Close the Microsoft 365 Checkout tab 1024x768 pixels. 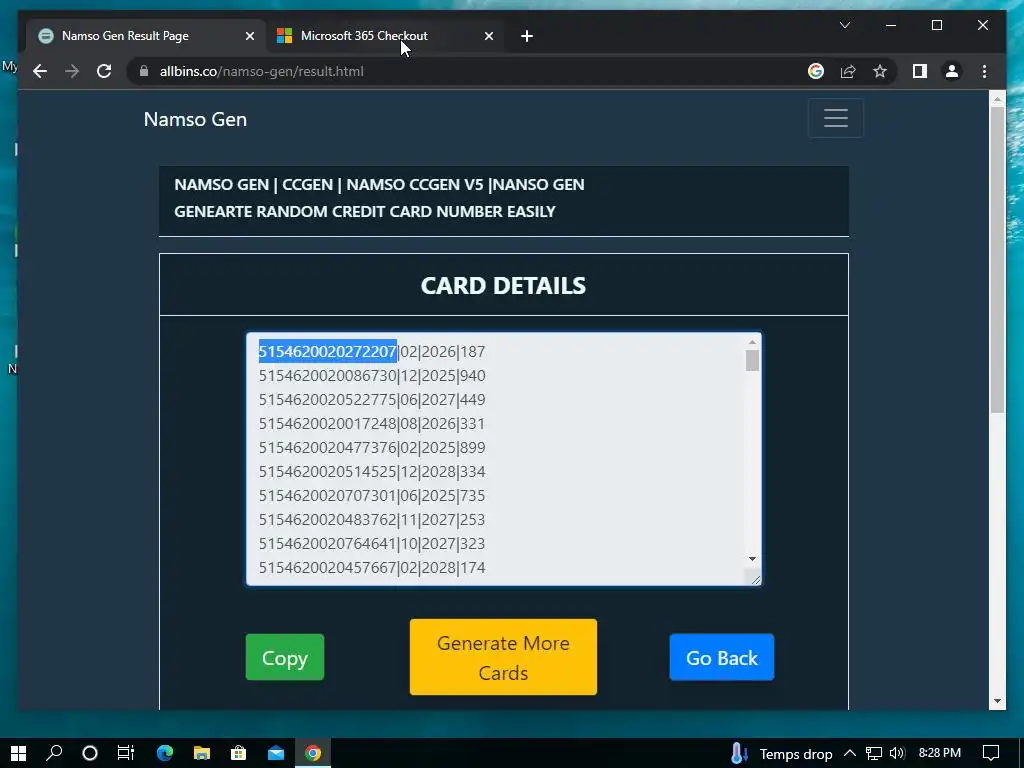[x=488, y=37]
